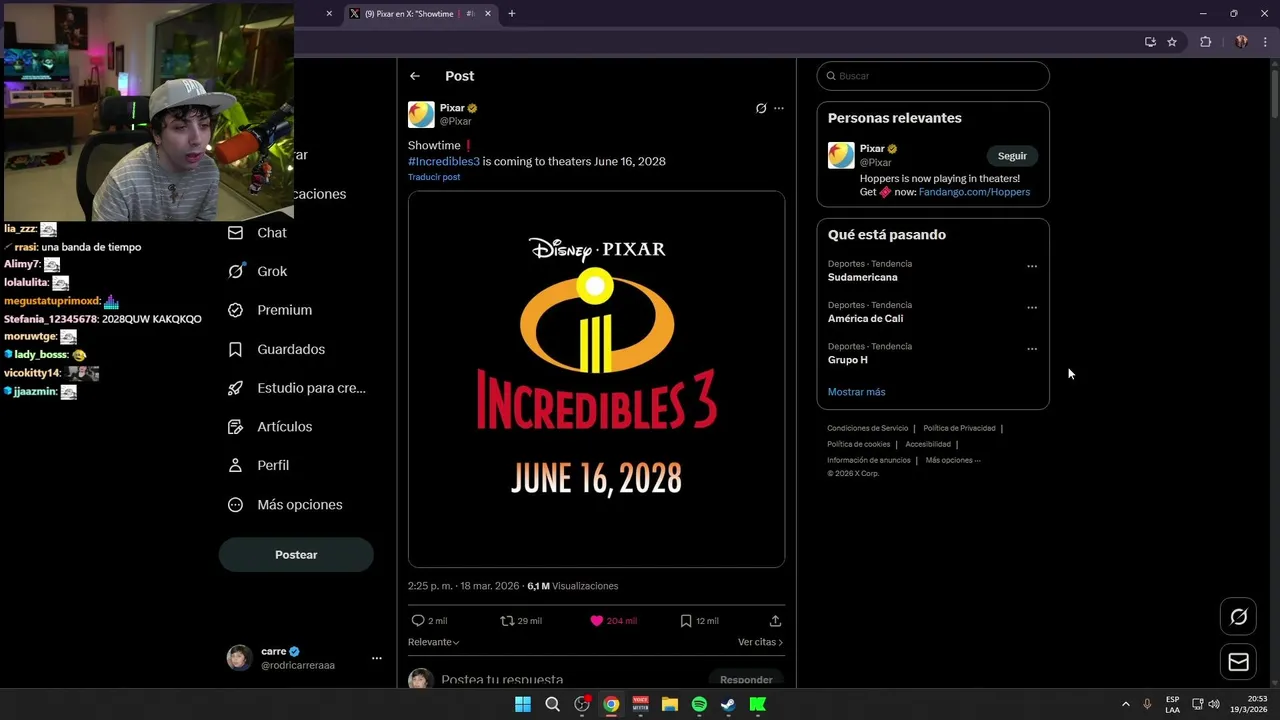Open Kick app from the taskbar
This screenshot has height=720, width=1280.
[758, 704]
